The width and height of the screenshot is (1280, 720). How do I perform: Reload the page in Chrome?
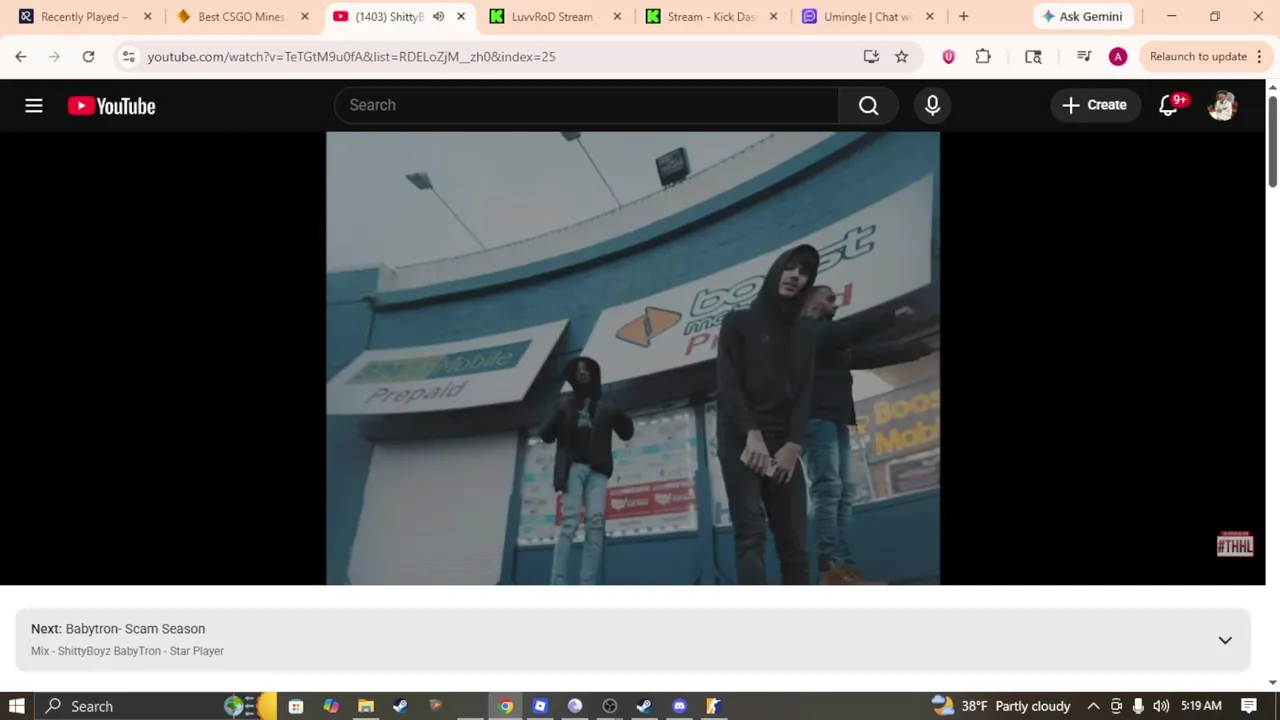88,57
